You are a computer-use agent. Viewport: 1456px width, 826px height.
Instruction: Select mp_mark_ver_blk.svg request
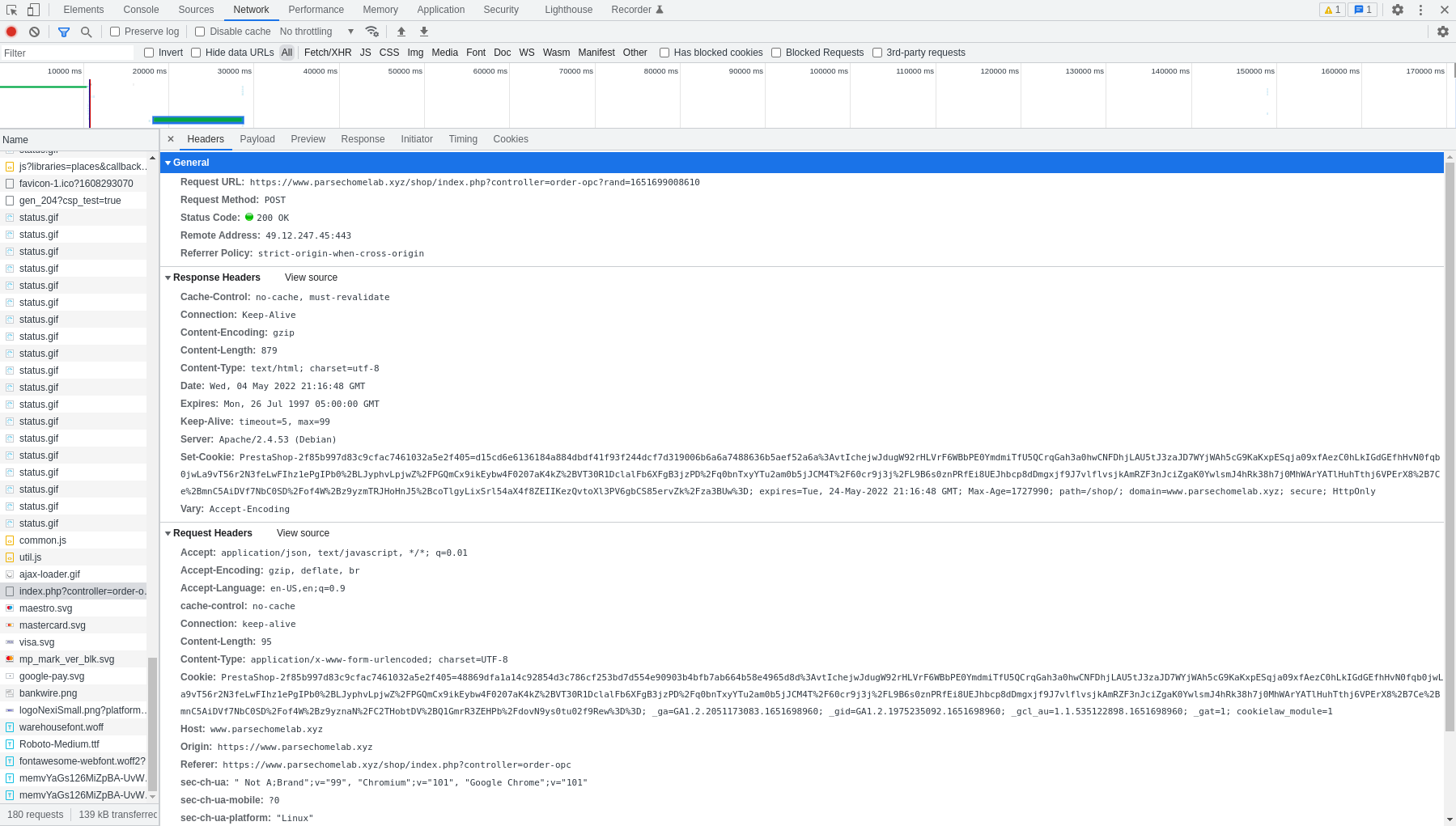74,659
